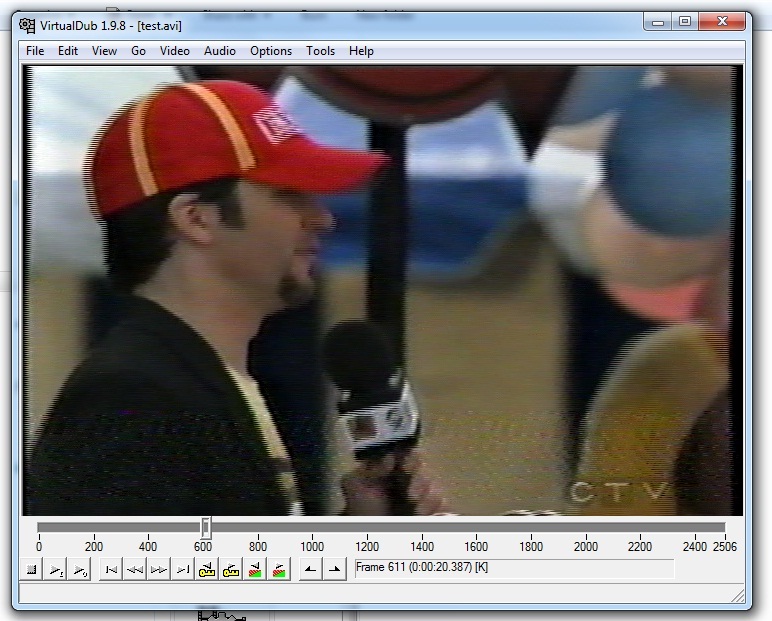Click the timeline position slider thumb

206,528
